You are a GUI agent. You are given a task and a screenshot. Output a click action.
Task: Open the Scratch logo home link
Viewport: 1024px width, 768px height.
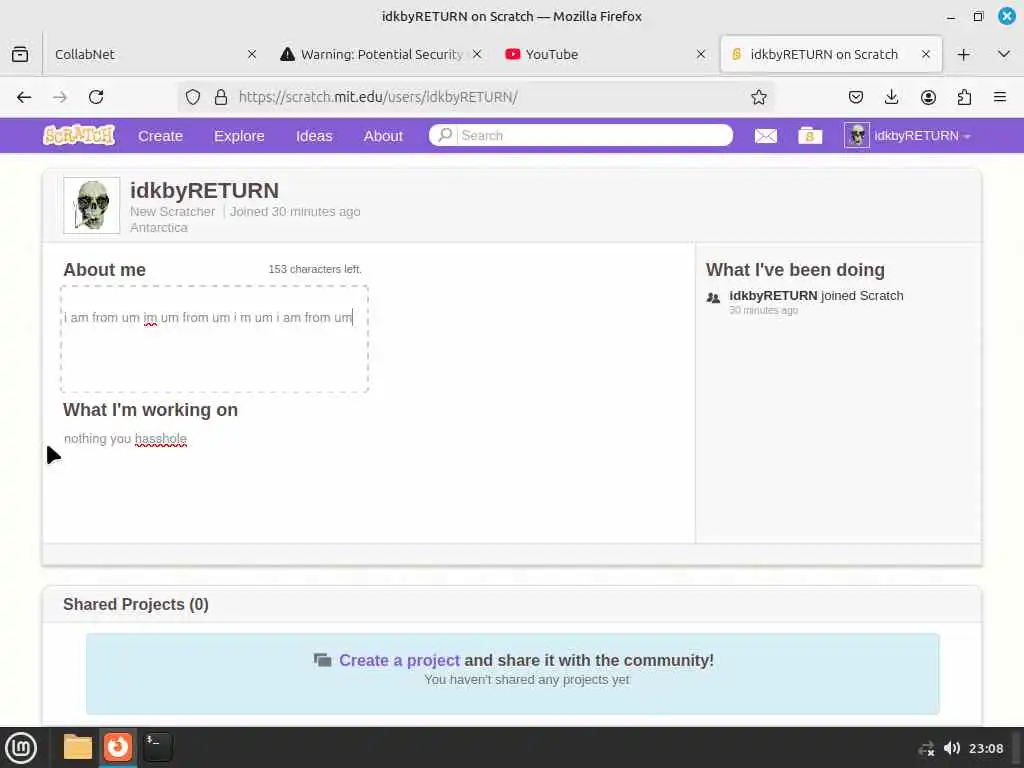click(x=79, y=135)
